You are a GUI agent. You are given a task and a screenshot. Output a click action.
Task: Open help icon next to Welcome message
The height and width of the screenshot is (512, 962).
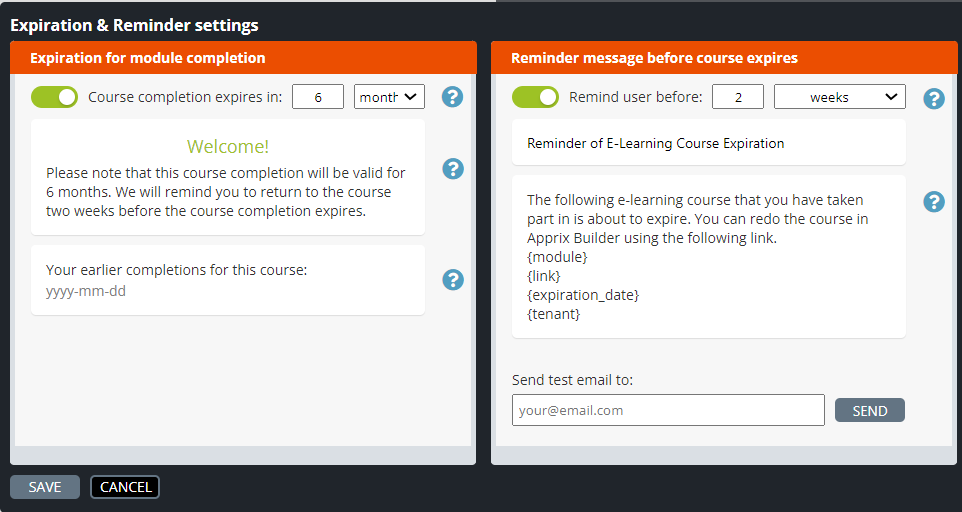(x=453, y=169)
